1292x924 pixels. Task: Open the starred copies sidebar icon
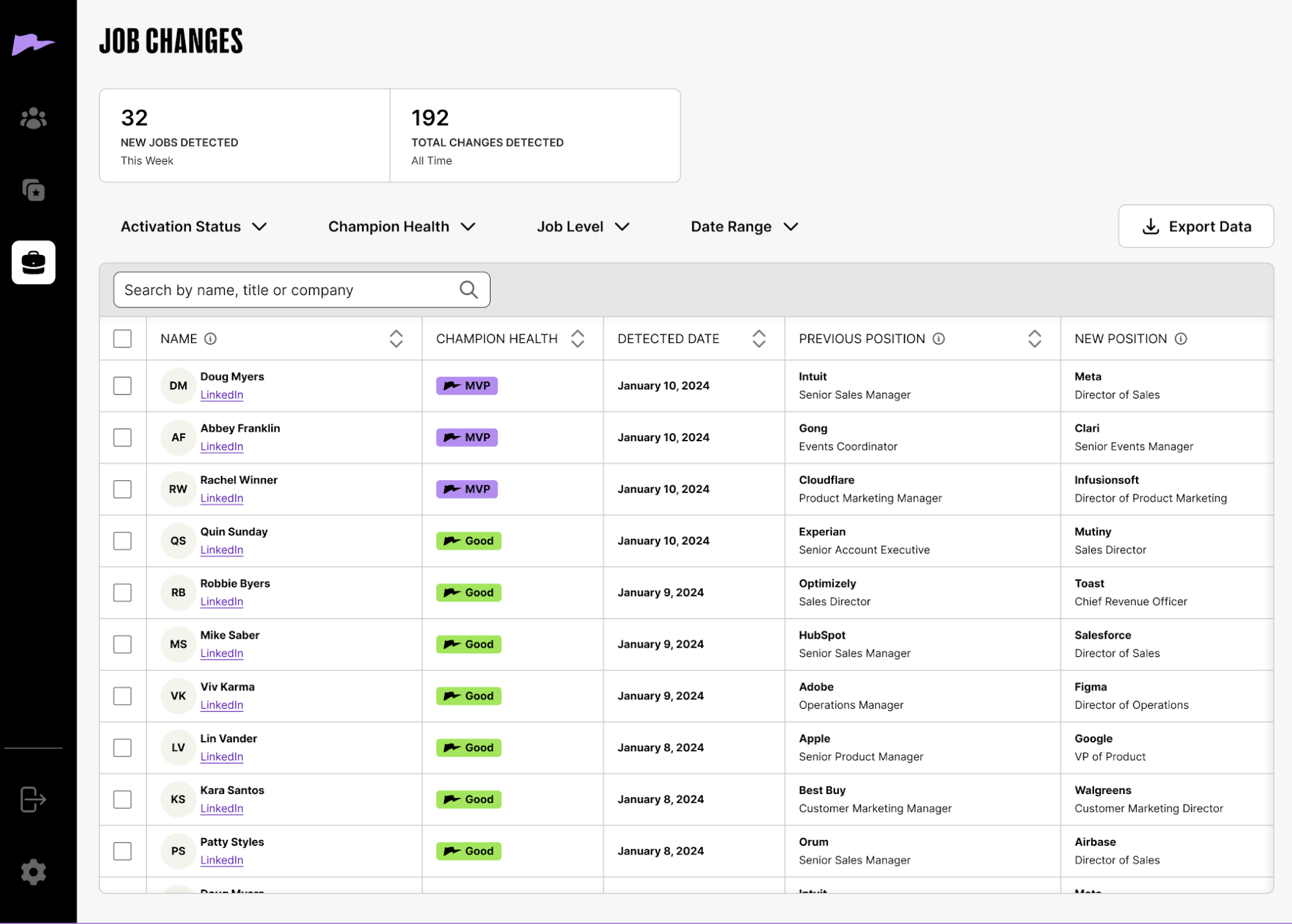click(33, 190)
